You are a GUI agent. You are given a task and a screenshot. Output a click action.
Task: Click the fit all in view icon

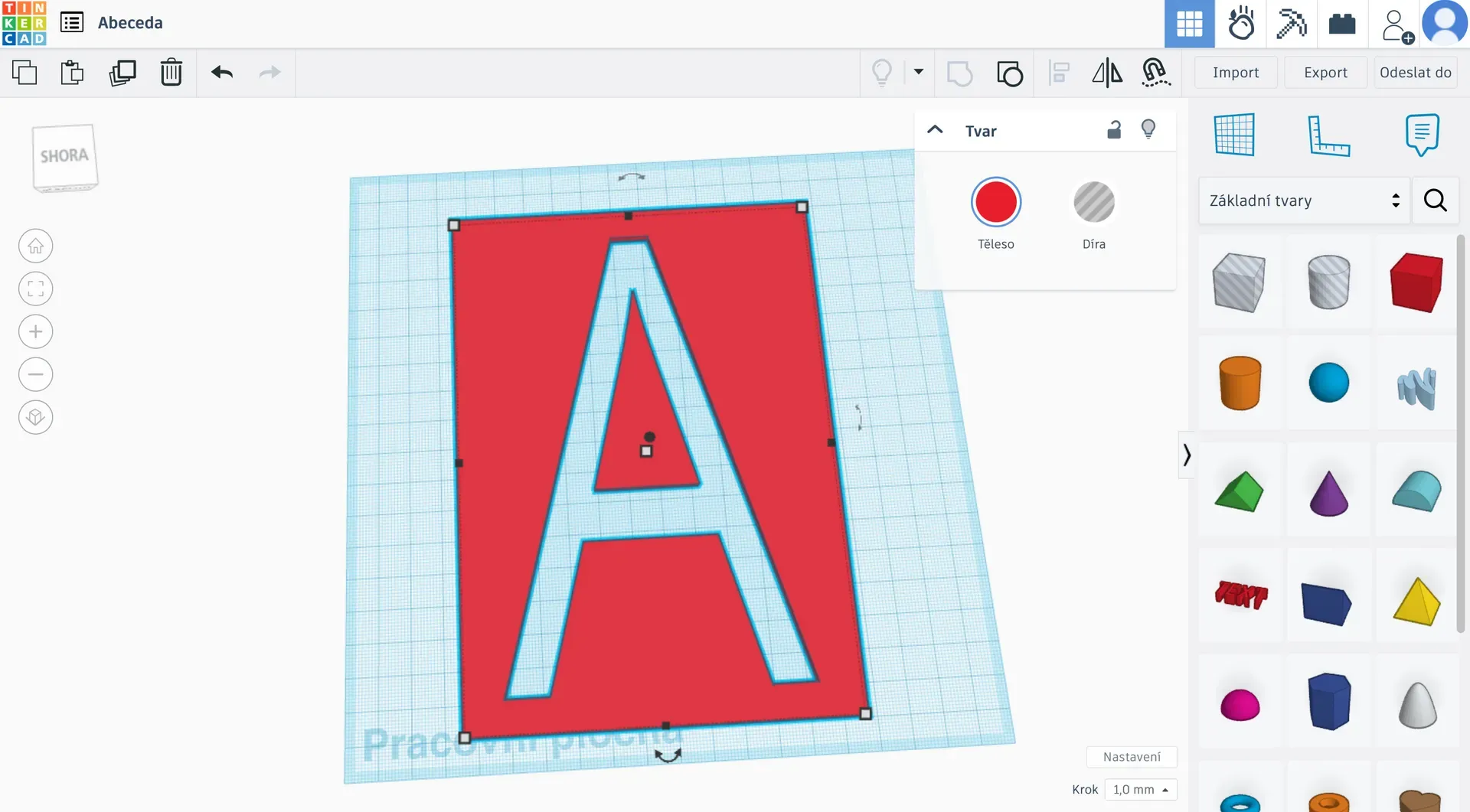click(x=35, y=289)
